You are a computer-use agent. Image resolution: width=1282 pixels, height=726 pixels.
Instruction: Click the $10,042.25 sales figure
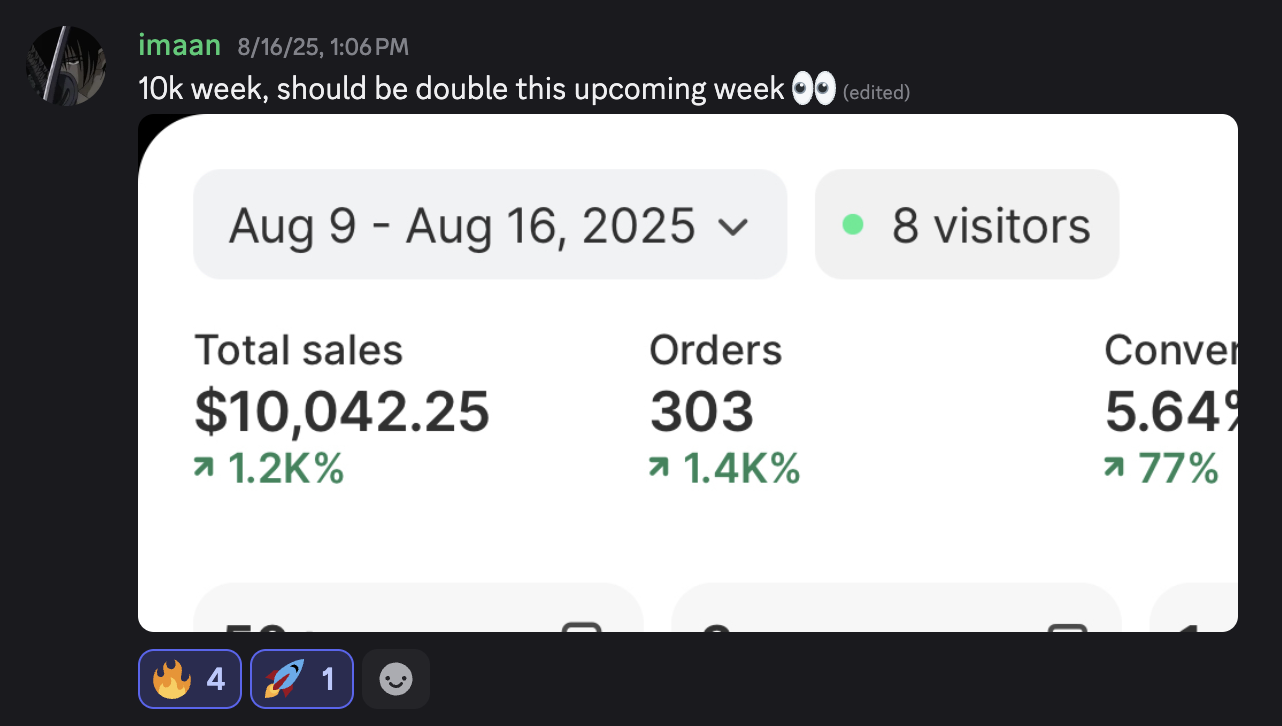[x=342, y=411]
